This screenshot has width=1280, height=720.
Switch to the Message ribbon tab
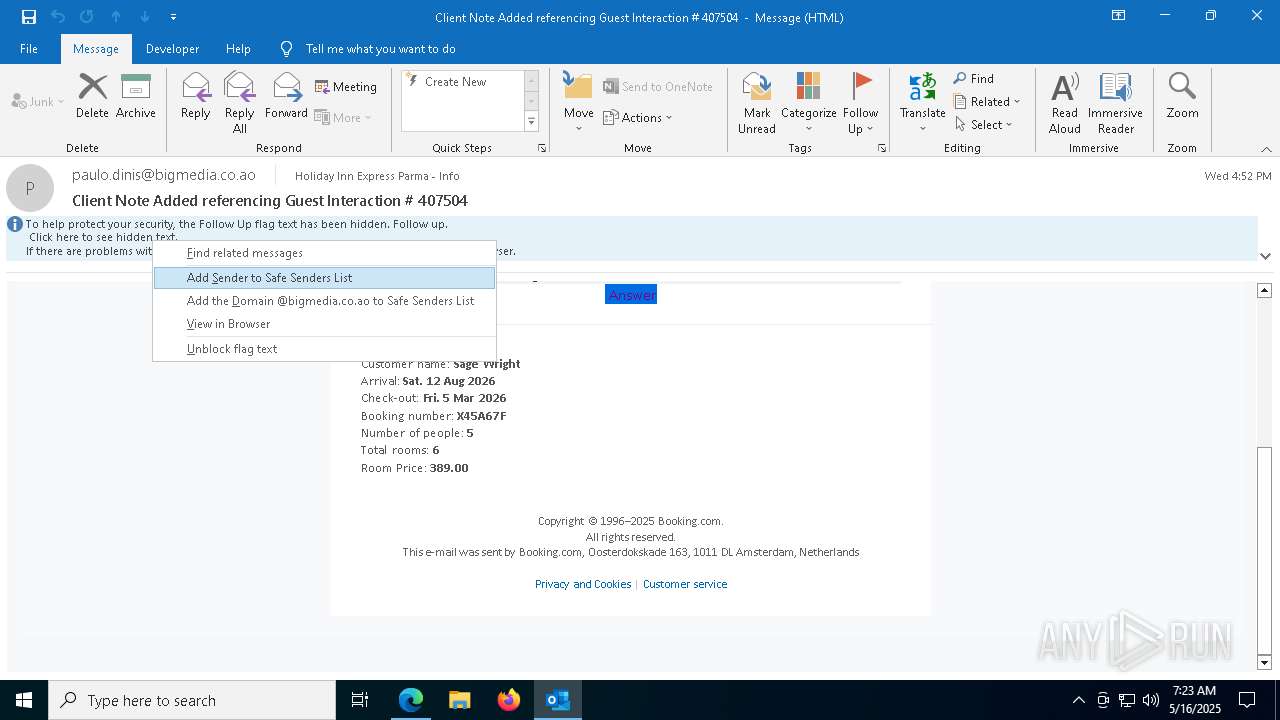tap(96, 49)
